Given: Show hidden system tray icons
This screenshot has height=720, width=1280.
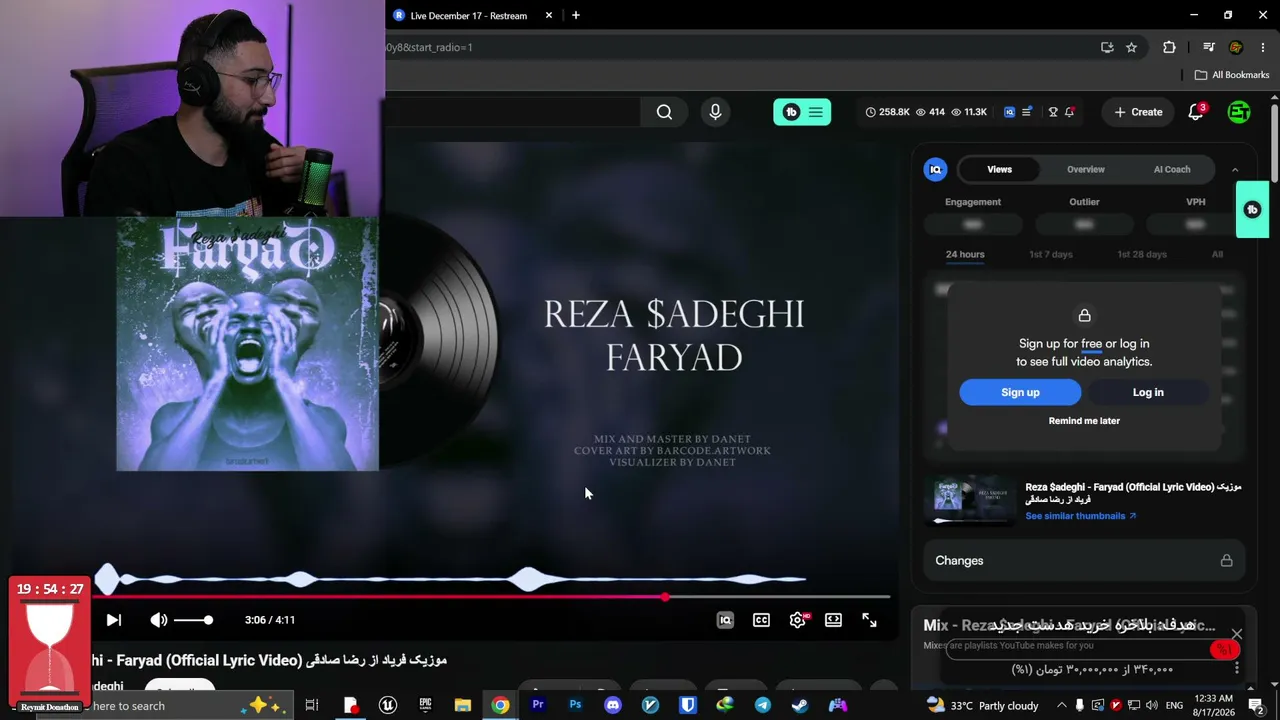Looking at the screenshot, I should tap(1062, 706).
